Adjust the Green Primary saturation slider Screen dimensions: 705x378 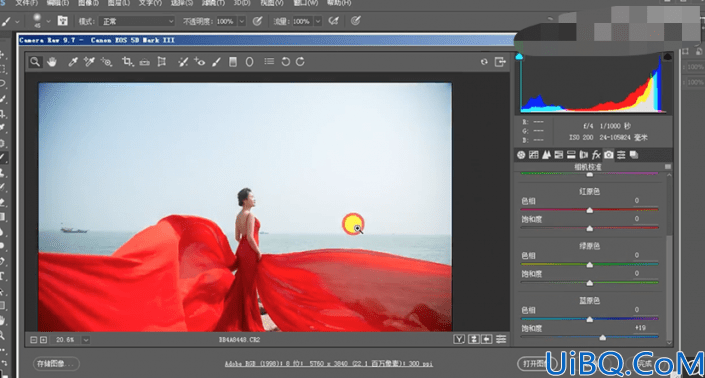pyautogui.click(x=589, y=283)
